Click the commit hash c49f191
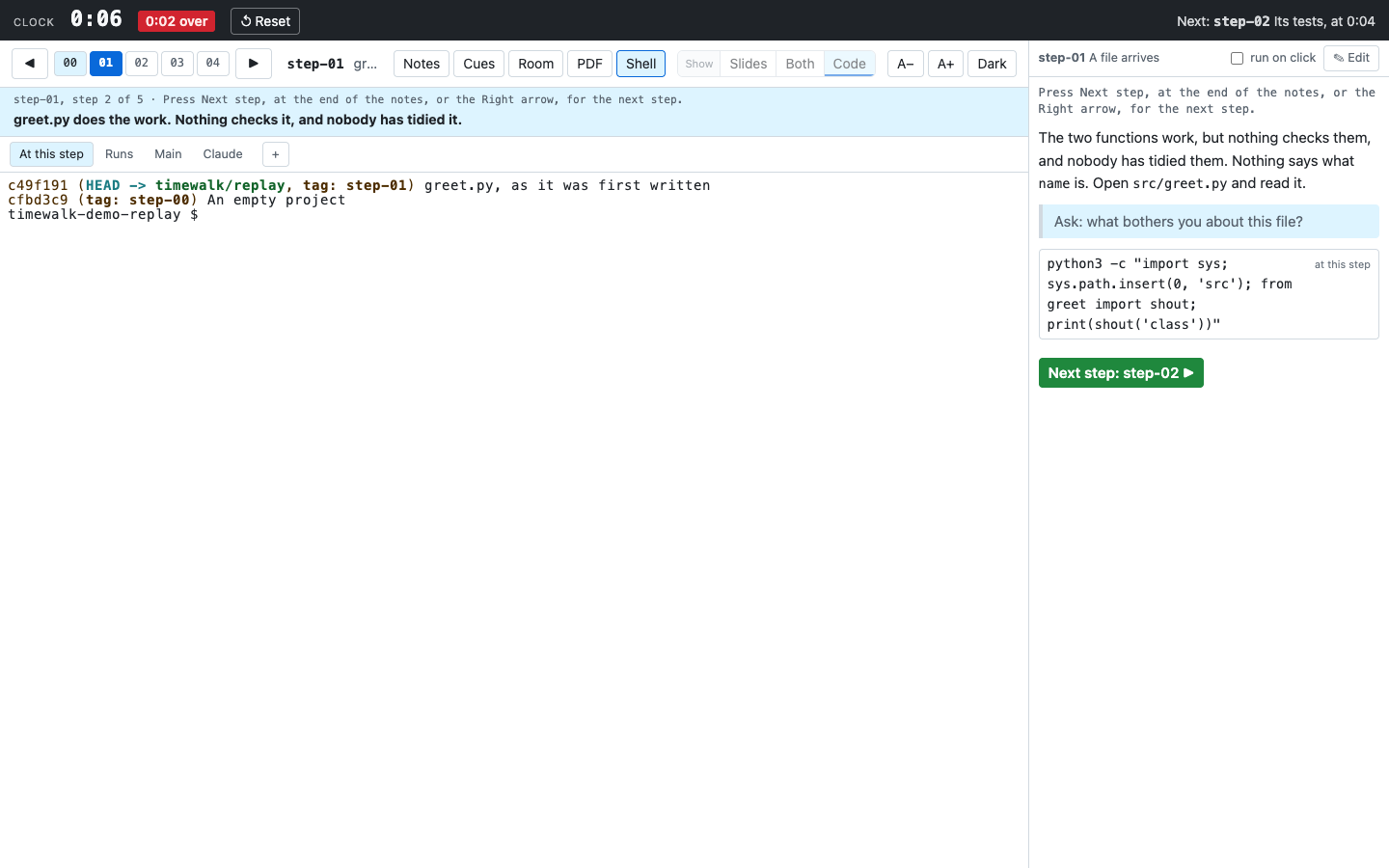1389x868 pixels. click(39, 185)
